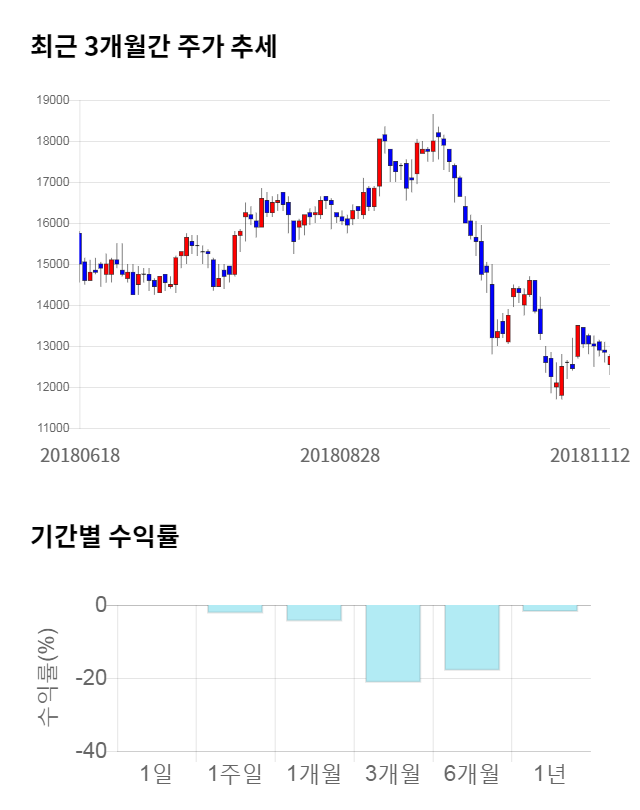Click the 11000 price axis label

tap(52, 428)
